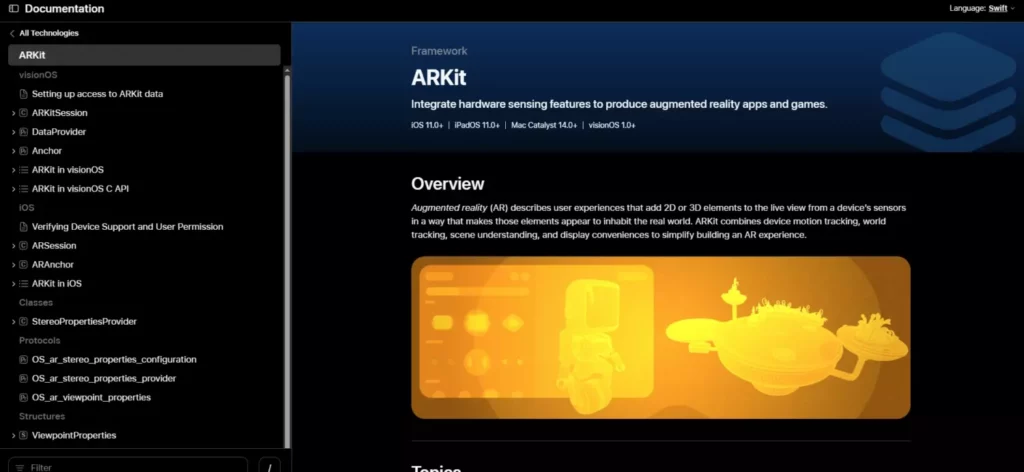
Task: Click protocol icon beside OS_ar_stereo_properties_configuration
Action: (24, 359)
